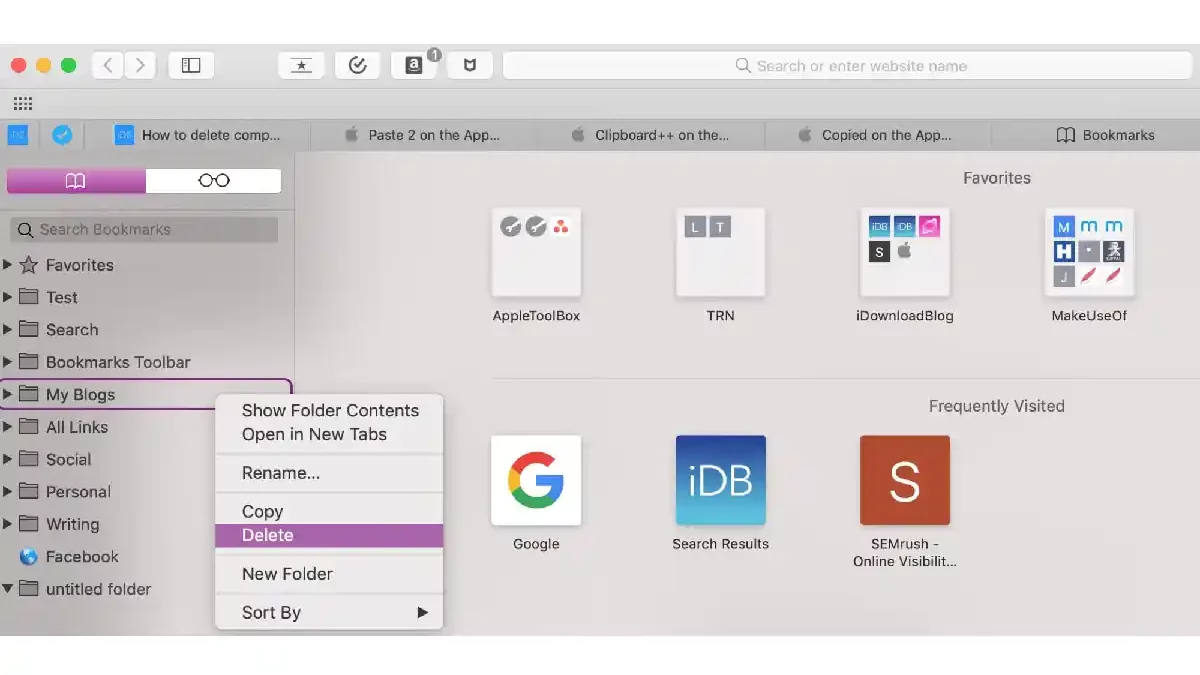The image size is (1200, 675).
Task: Click the Back navigation arrow
Action: (108, 65)
